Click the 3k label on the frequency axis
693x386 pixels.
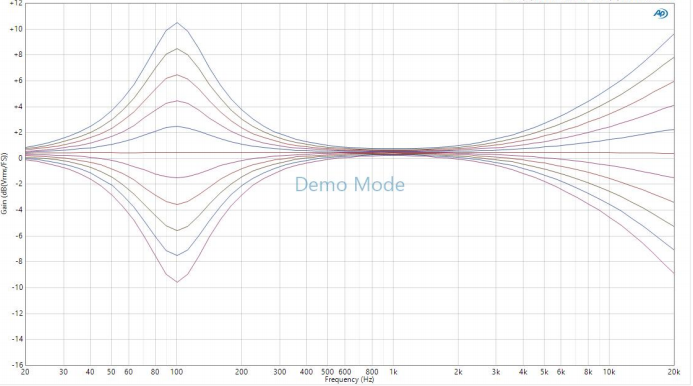[x=496, y=372]
